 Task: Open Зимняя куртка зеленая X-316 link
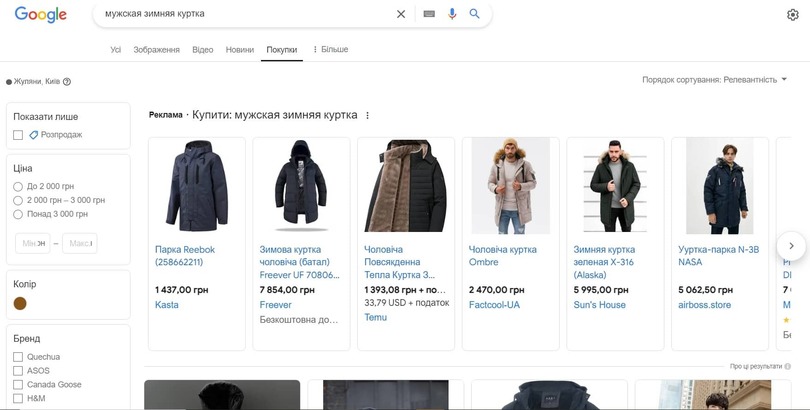pos(604,262)
